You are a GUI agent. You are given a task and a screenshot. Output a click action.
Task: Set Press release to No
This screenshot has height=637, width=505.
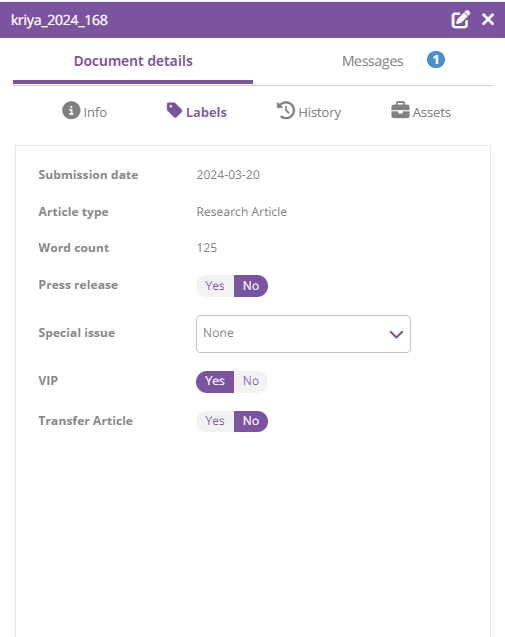(251, 286)
